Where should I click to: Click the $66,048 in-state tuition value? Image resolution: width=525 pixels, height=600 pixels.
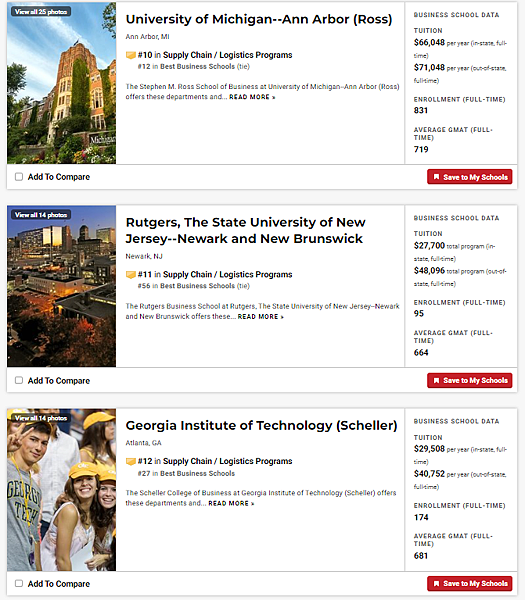pos(429,42)
